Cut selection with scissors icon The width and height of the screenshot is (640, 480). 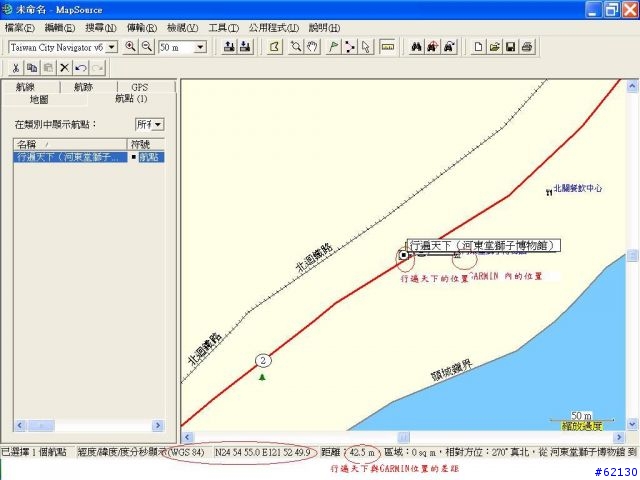click(x=16, y=68)
